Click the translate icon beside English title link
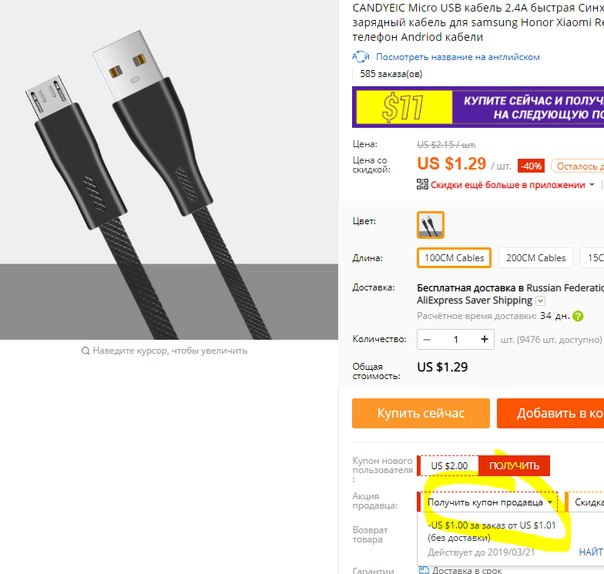Screen dimensions: 604x574 tap(361, 57)
